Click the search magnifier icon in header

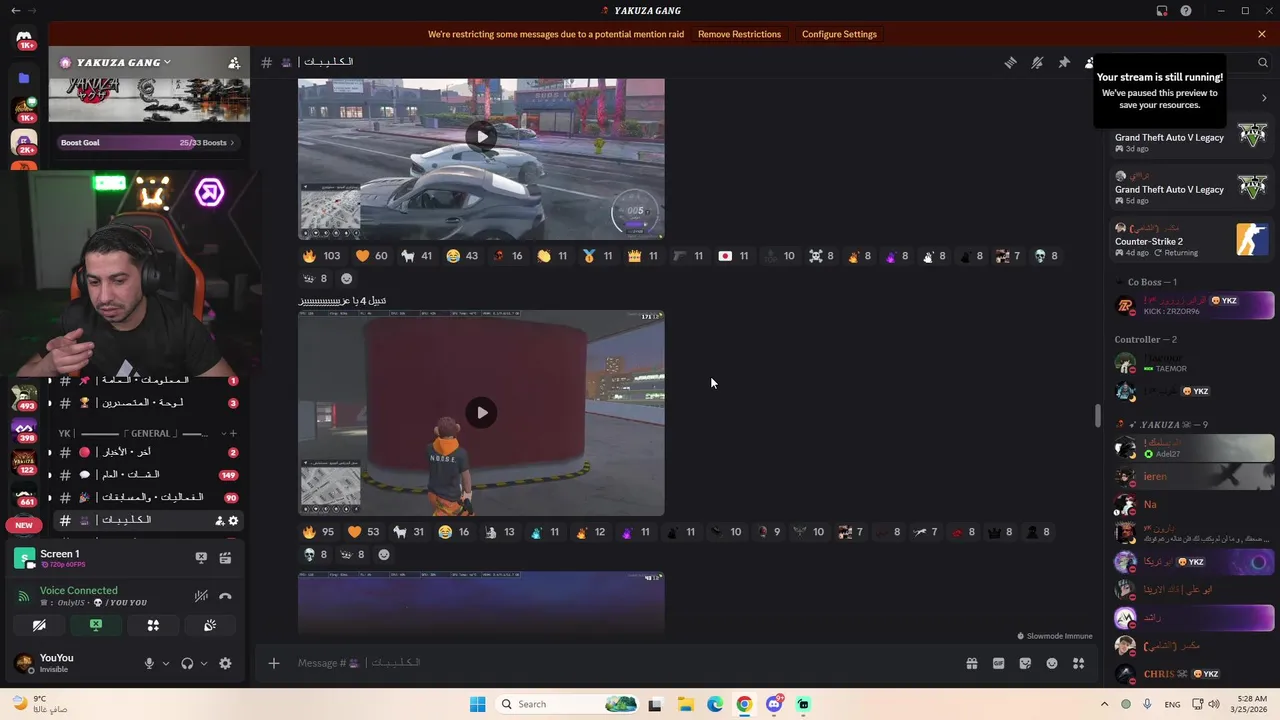pyautogui.click(x=1263, y=62)
